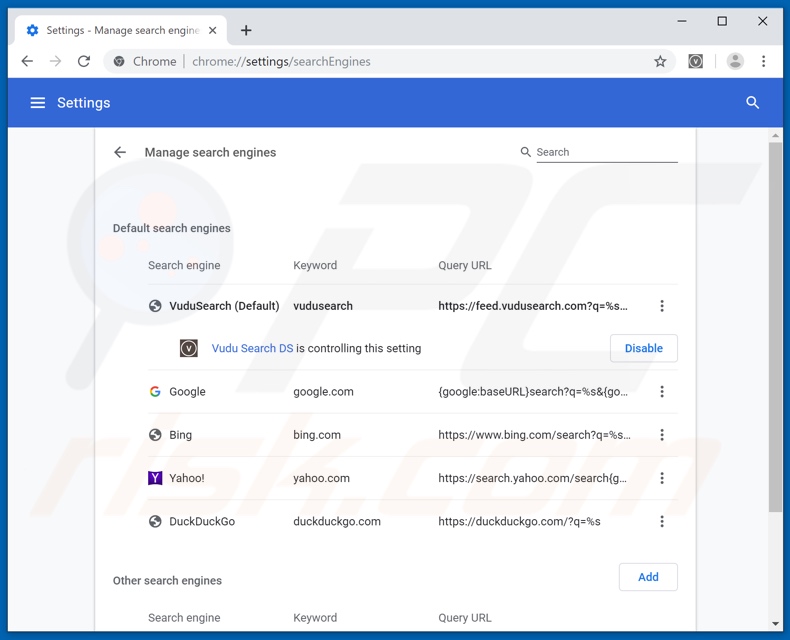Image resolution: width=790 pixels, height=640 pixels.
Task: Click the Yahoo search query URL text
Action: 533,478
